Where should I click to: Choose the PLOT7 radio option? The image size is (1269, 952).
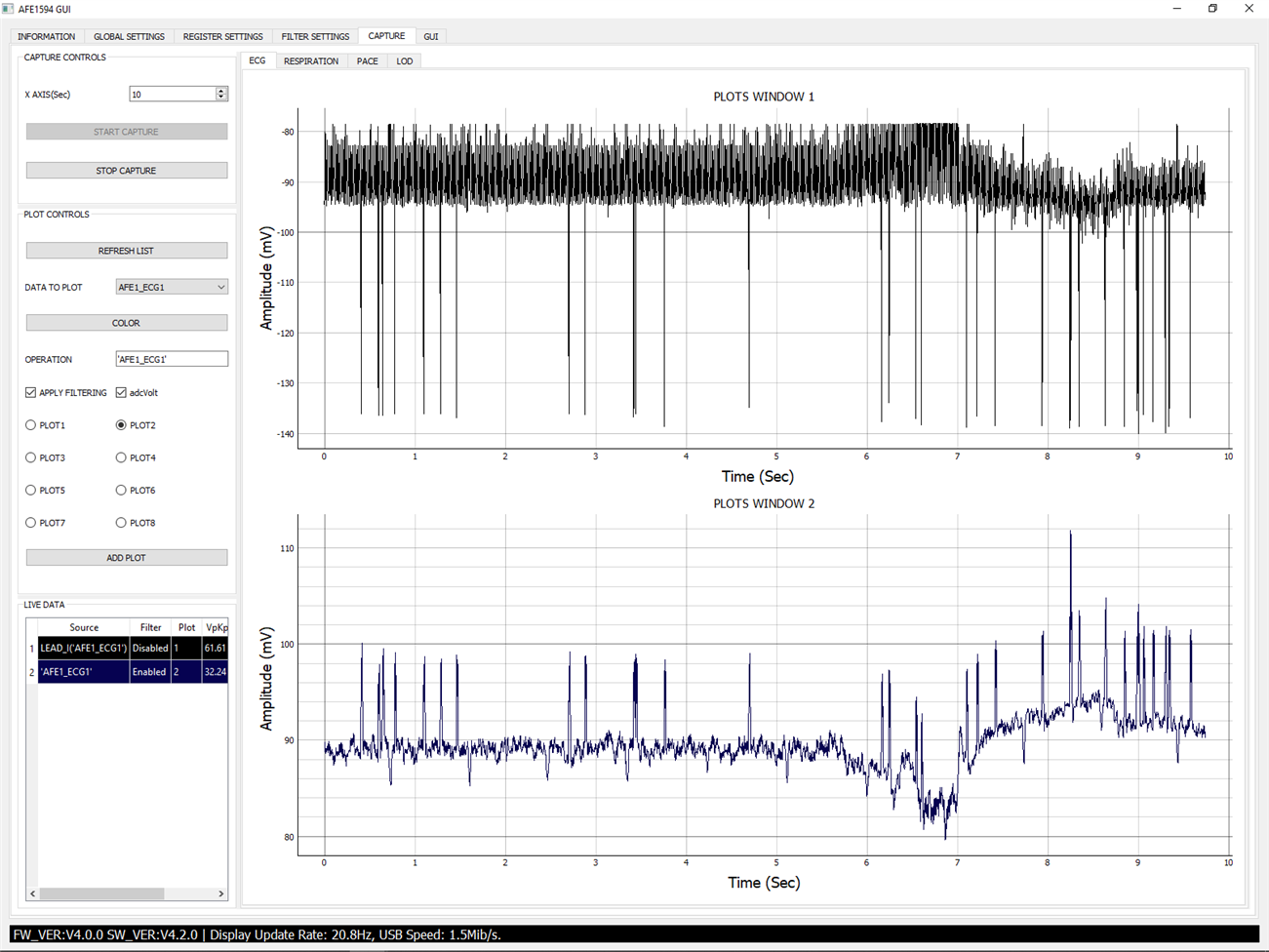point(30,523)
